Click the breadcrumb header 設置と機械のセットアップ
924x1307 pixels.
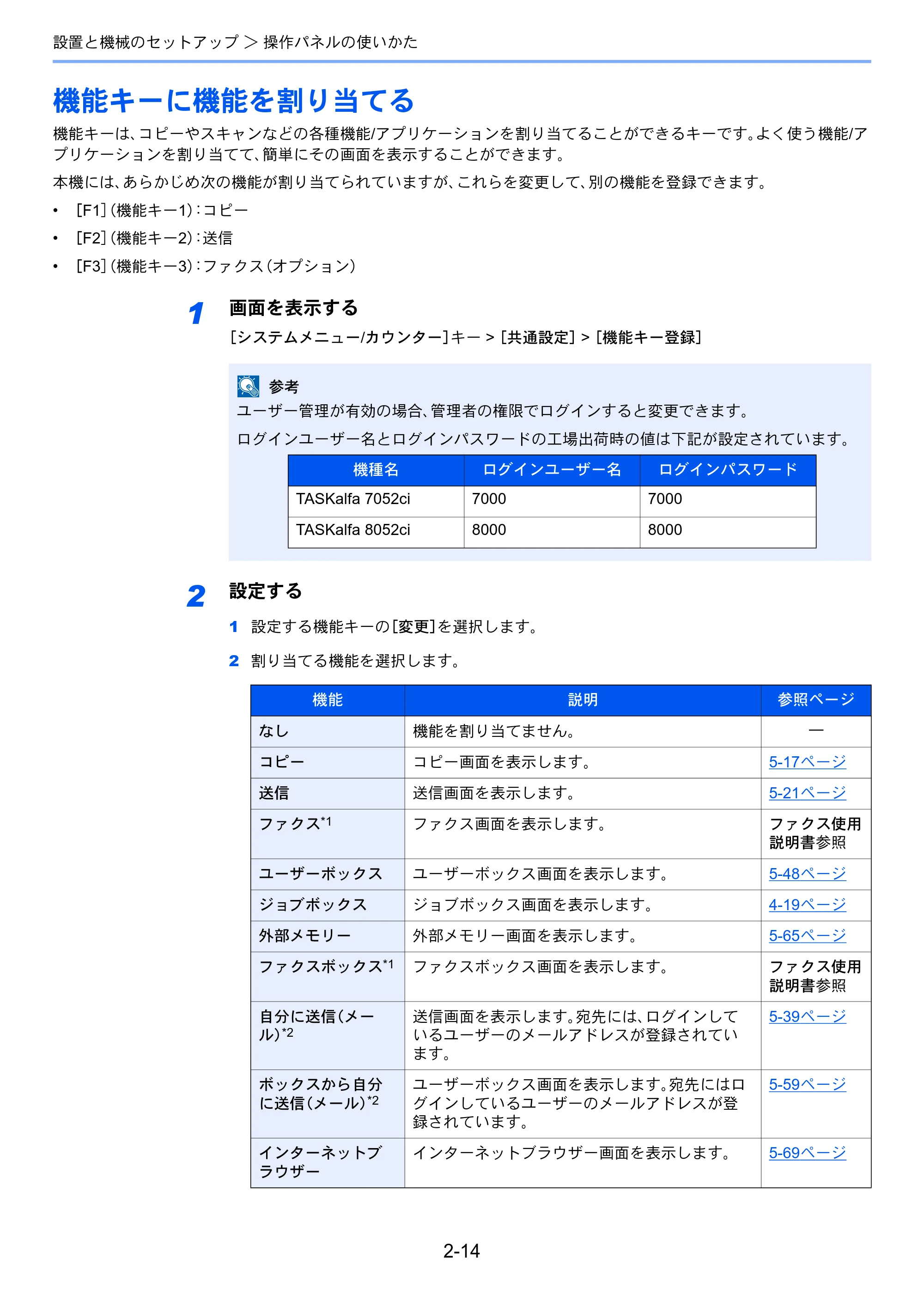[146, 42]
